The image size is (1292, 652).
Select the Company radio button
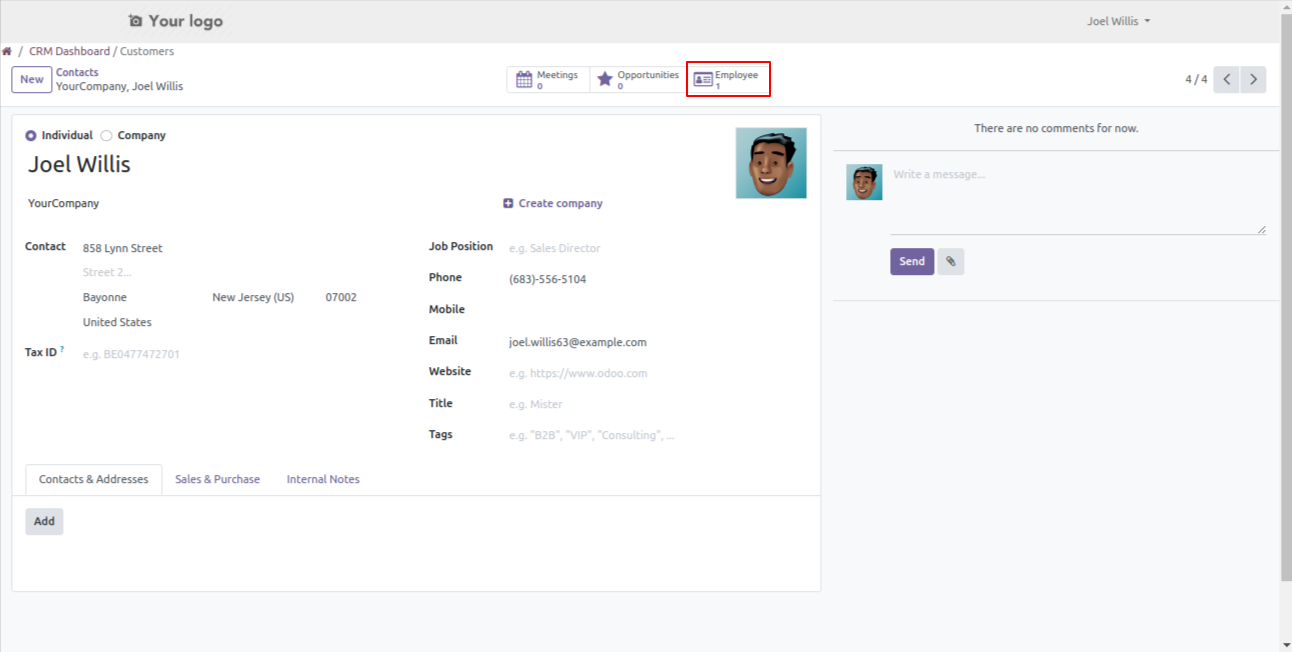[x=106, y=135]
